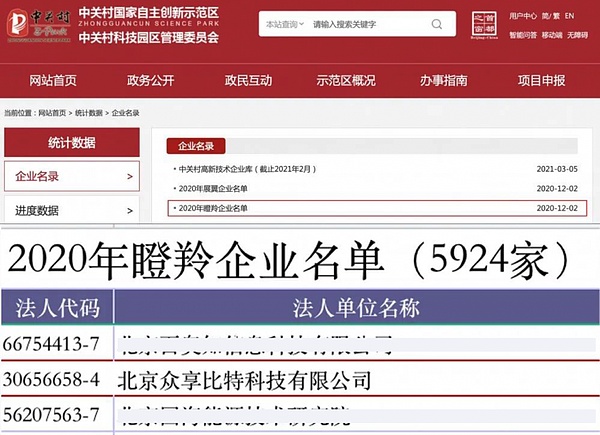This screenshot has width=600, height=435.
Task: Click 网站首页 in the breadcrumb
Action: pos(52,113)
